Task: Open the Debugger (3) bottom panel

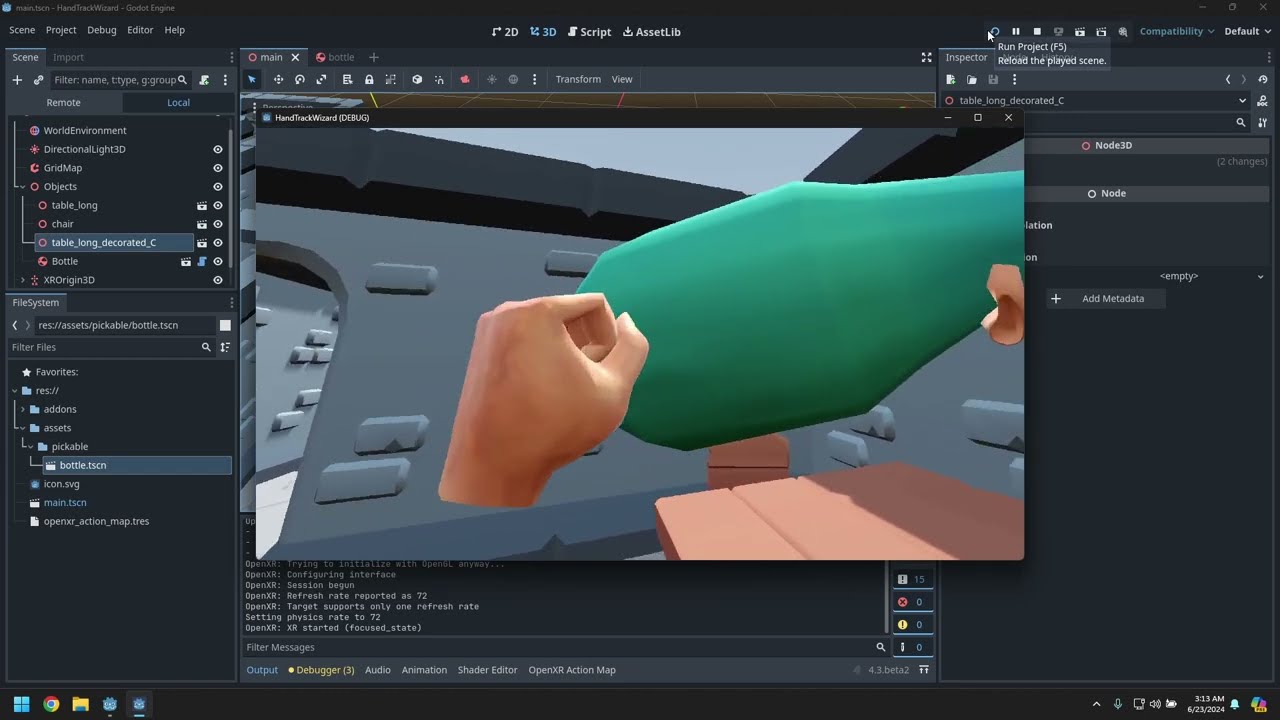Action: coord(321,670)
